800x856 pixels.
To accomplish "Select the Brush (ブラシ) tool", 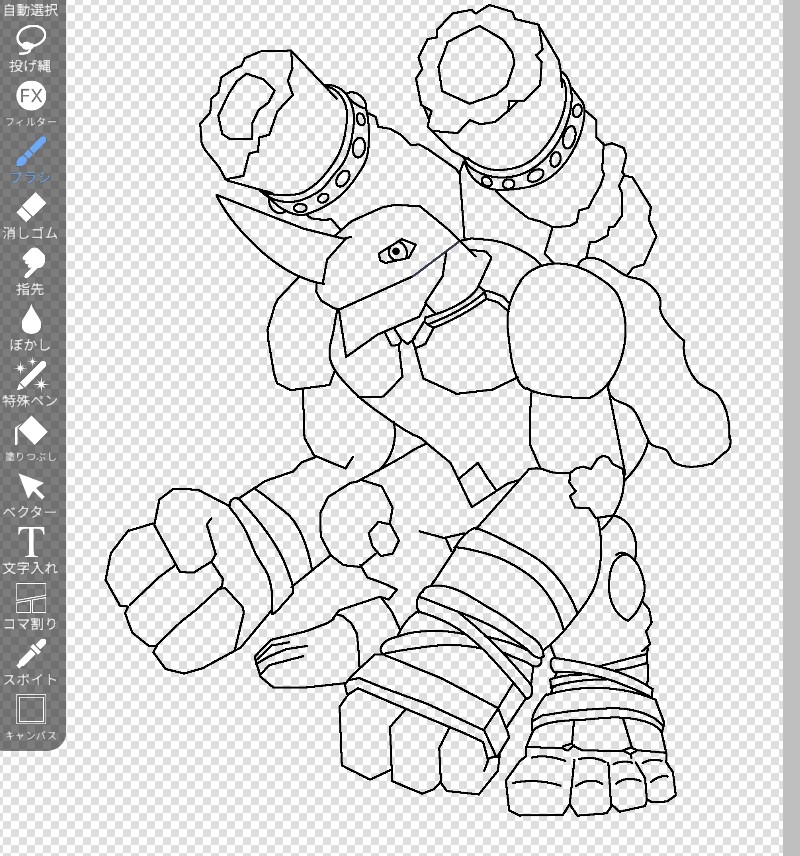I will (x=31, y=159).
